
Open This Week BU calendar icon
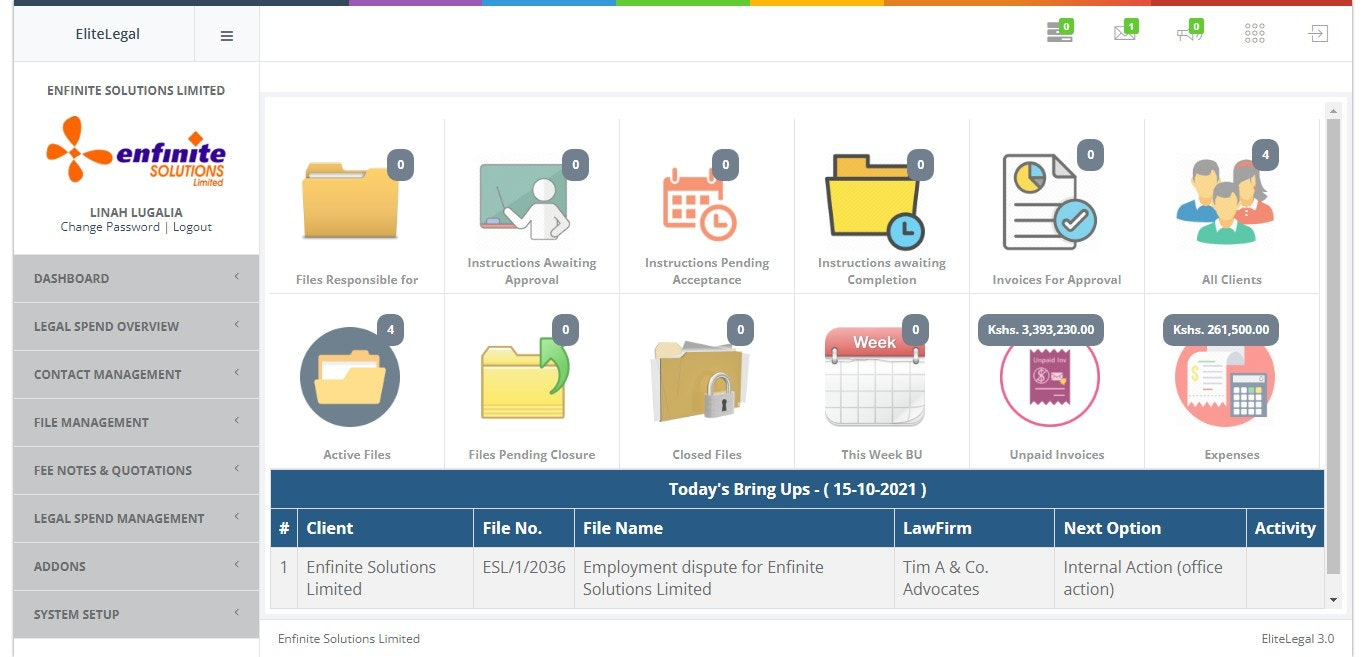coord(875,377)
